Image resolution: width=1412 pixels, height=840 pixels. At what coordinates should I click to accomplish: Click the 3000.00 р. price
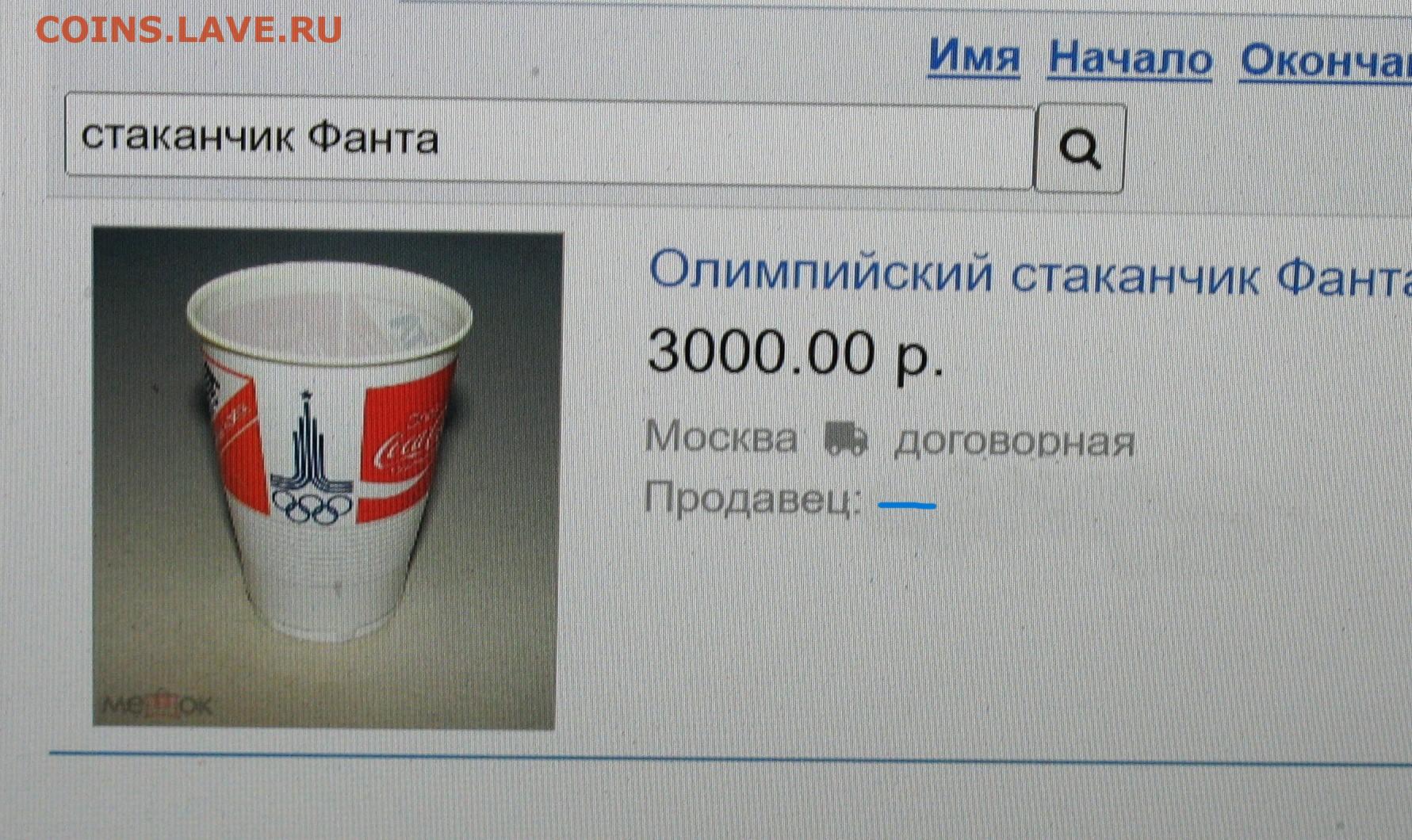point(795,353)
